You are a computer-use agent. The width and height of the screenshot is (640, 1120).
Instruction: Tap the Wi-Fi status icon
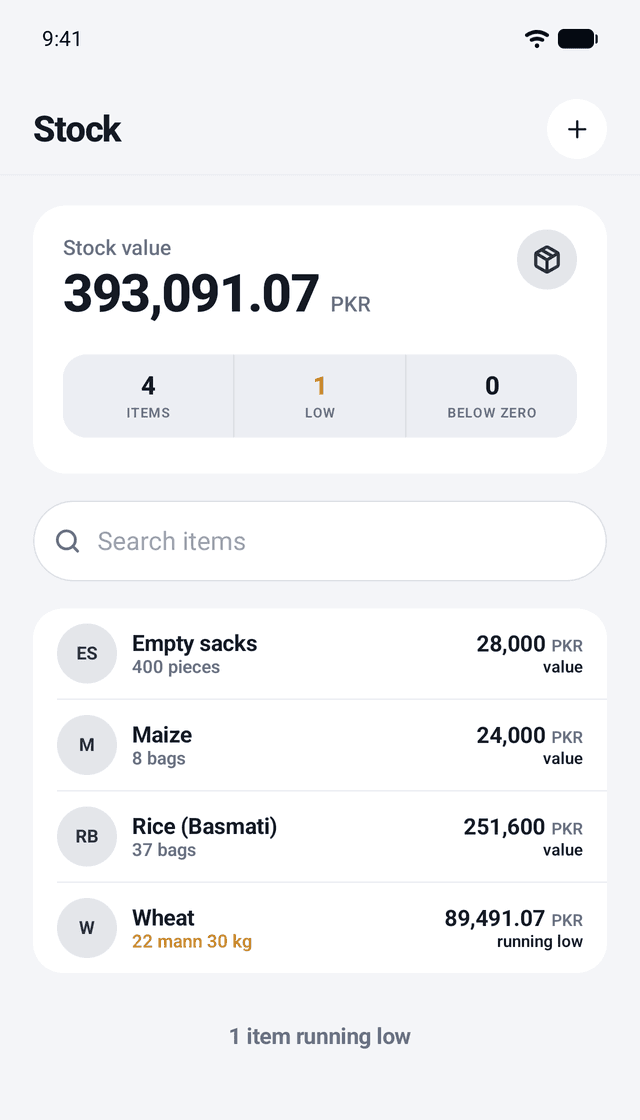point(536,39)
